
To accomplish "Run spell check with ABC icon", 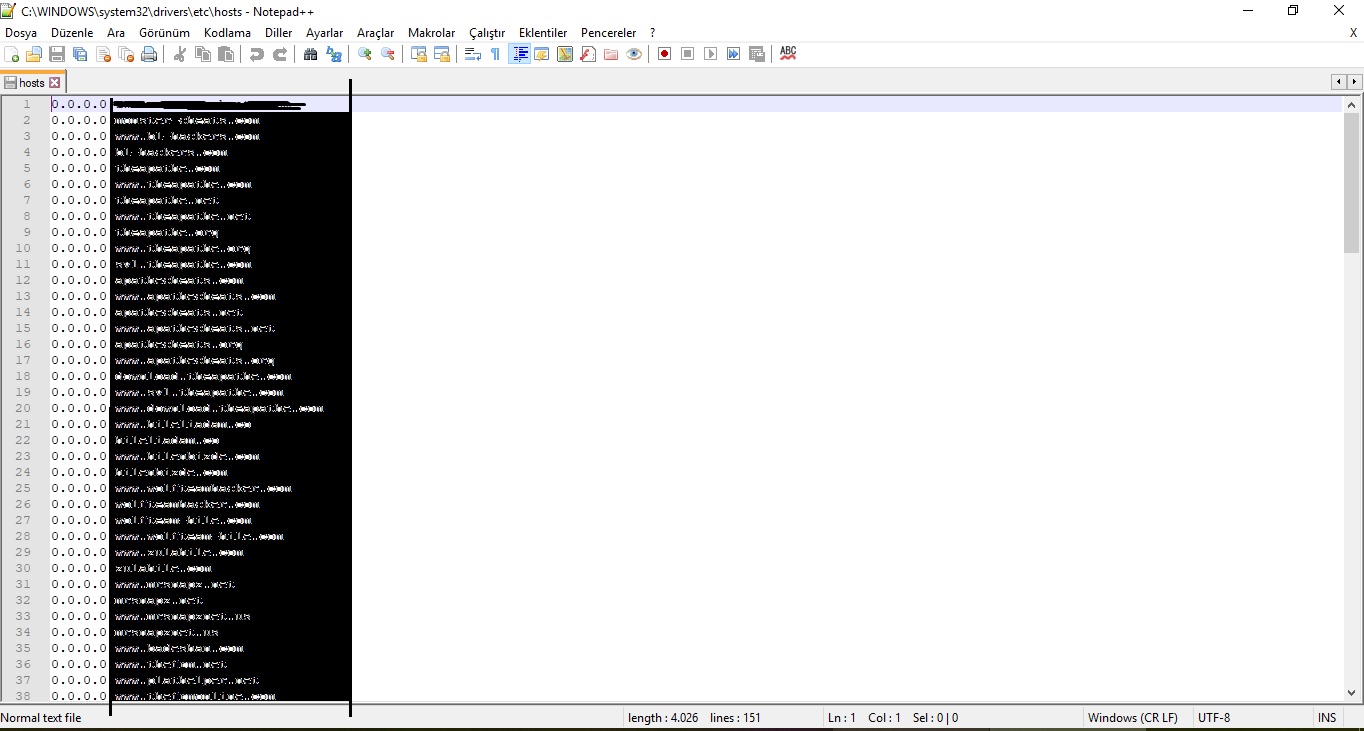I will pyautogui.click(x=788, y=53).
